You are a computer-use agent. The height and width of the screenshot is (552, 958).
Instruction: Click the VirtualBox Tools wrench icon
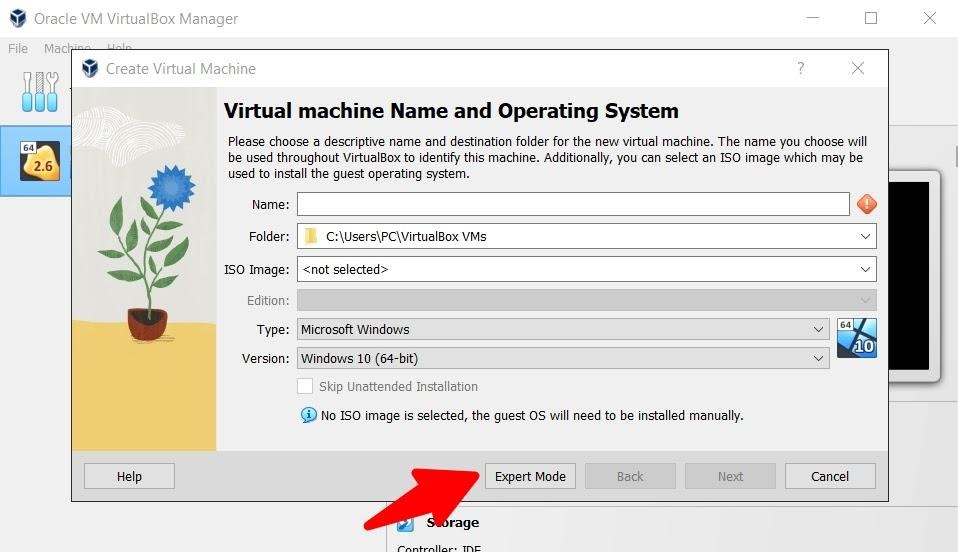click(x=40, y=91)
